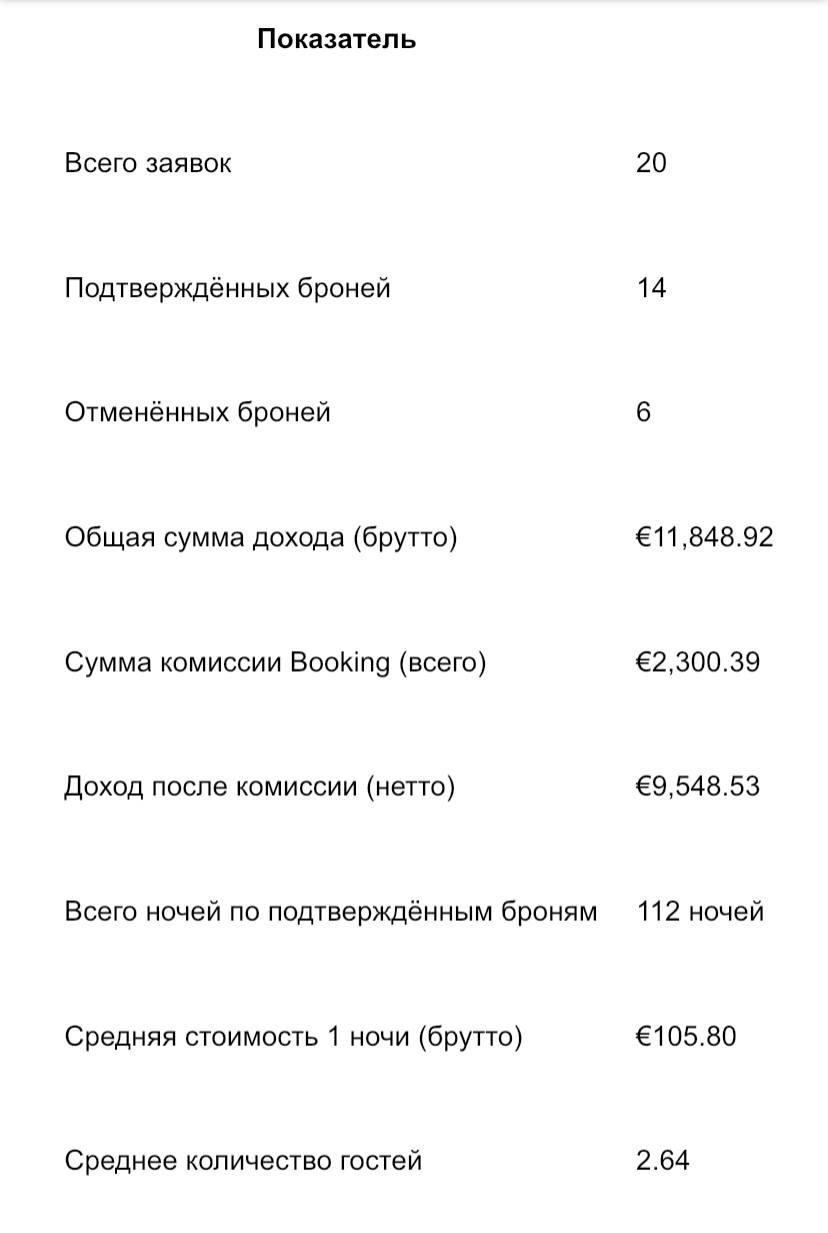Select the 'Всего заявок' row label
This screenshot has height=1233, width=828.
(x=148, y=163)
